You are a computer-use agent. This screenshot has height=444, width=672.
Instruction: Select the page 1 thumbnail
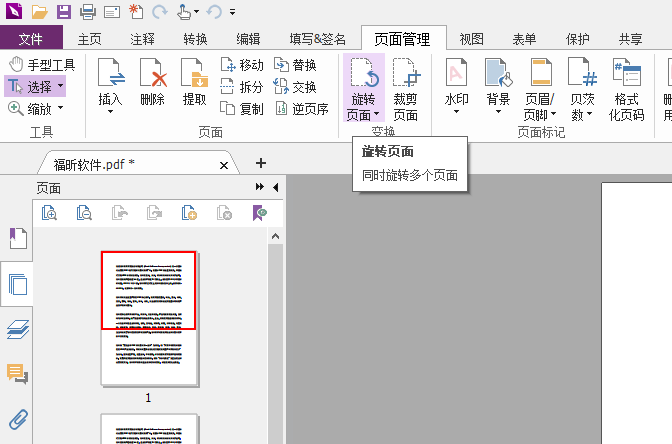point(149,318)
